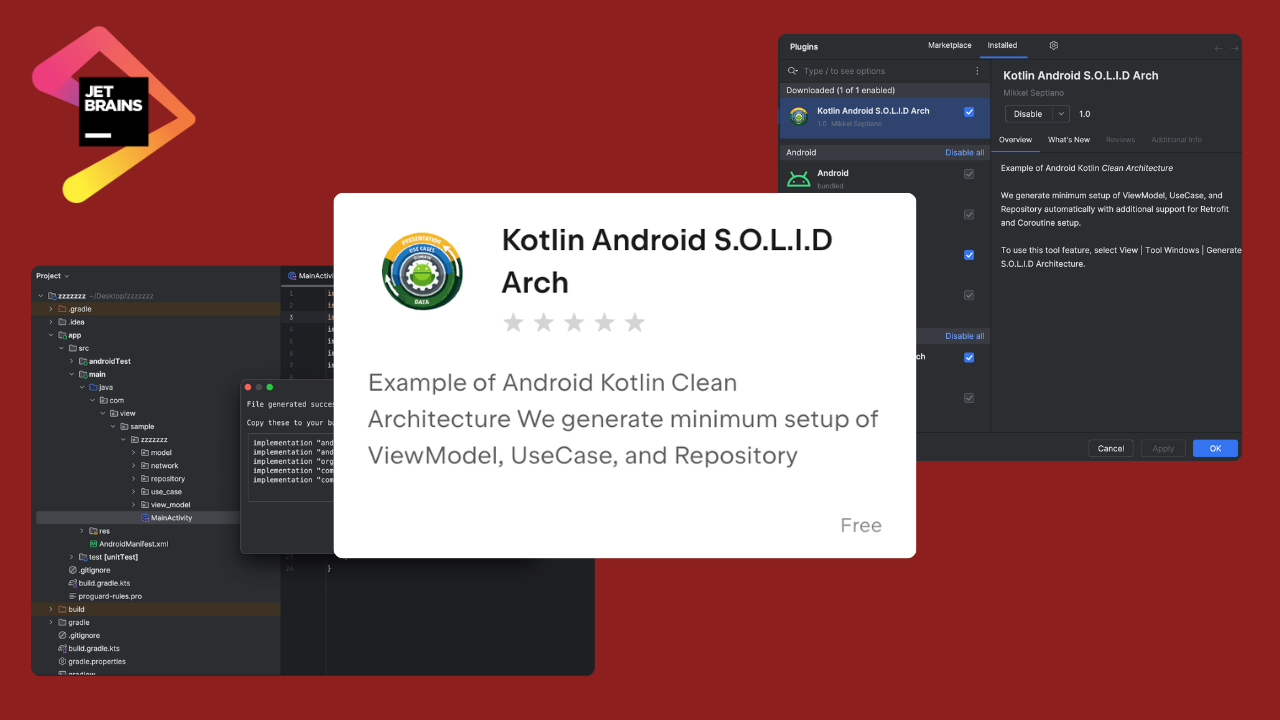1280x720 pixels.
Task: Click Disable all beside the Android section
Action: [965, 153]
